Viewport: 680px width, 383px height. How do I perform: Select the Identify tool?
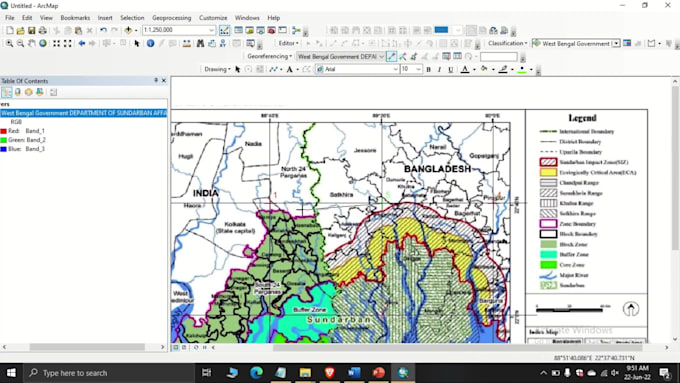click(x=150, y=43)
